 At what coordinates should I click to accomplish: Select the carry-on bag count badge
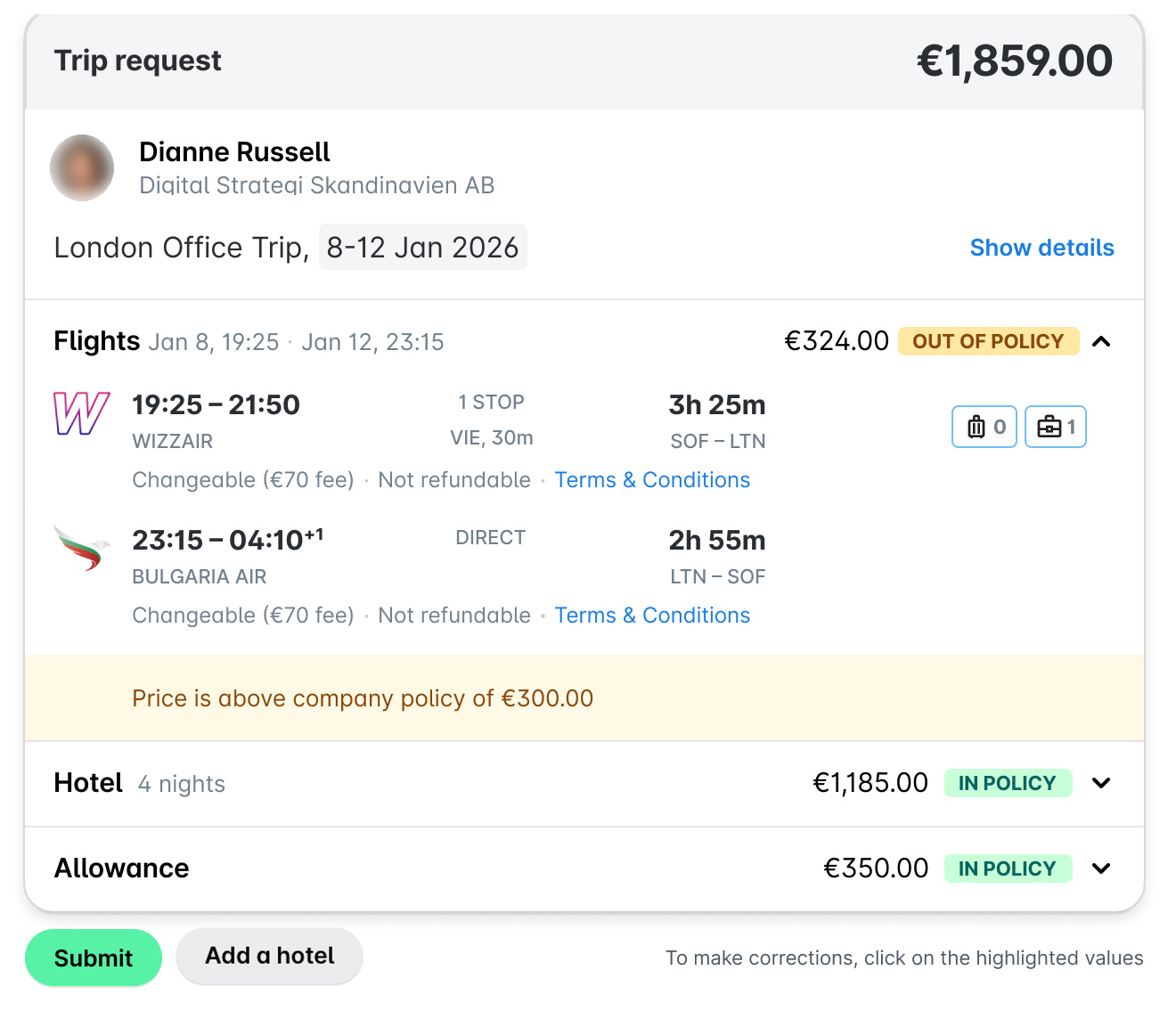point(1056,427)
